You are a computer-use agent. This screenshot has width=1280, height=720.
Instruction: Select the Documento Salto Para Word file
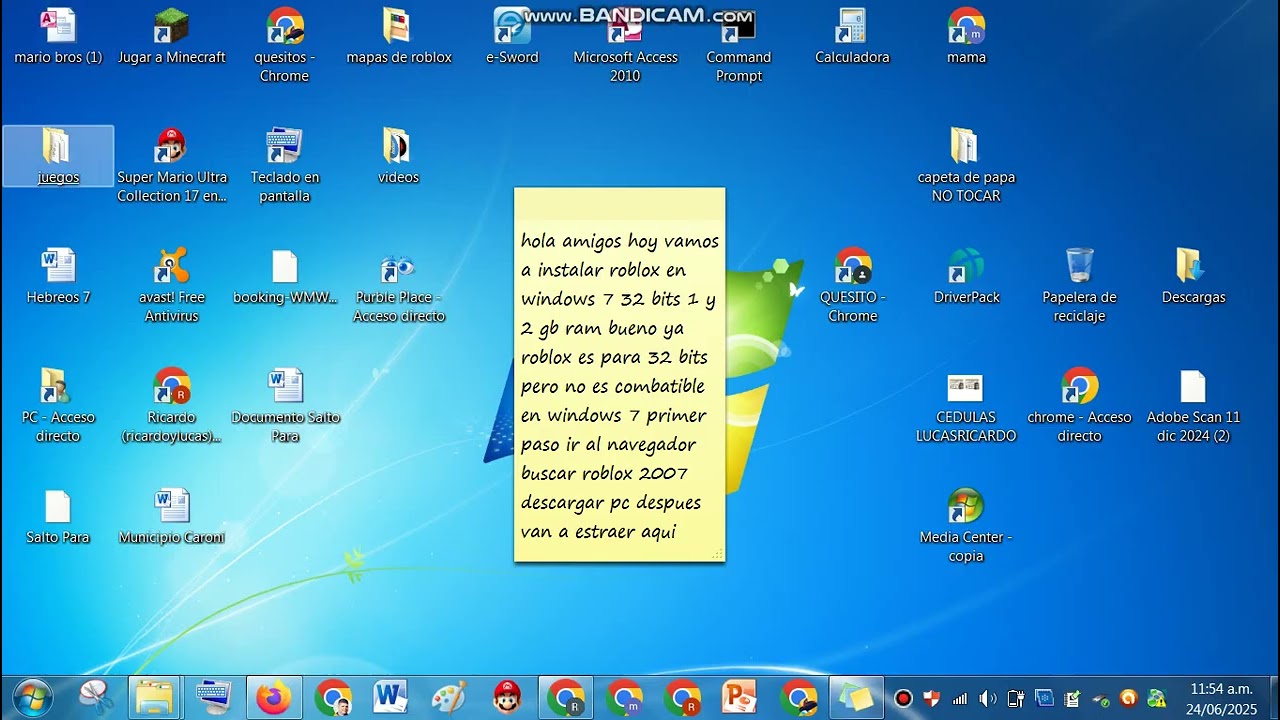pyautogui.click(x=285, y=405)
